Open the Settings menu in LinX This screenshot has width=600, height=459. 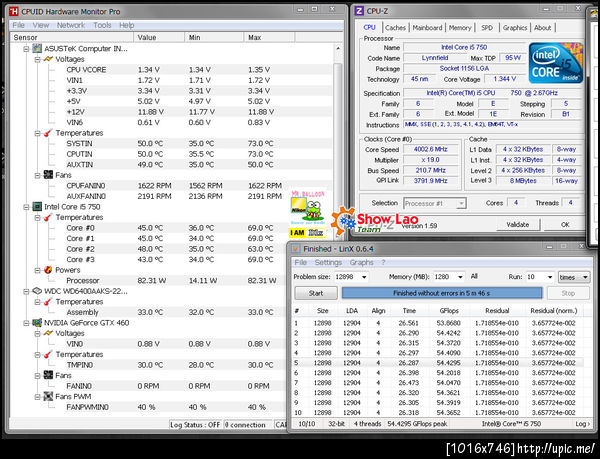328,262
